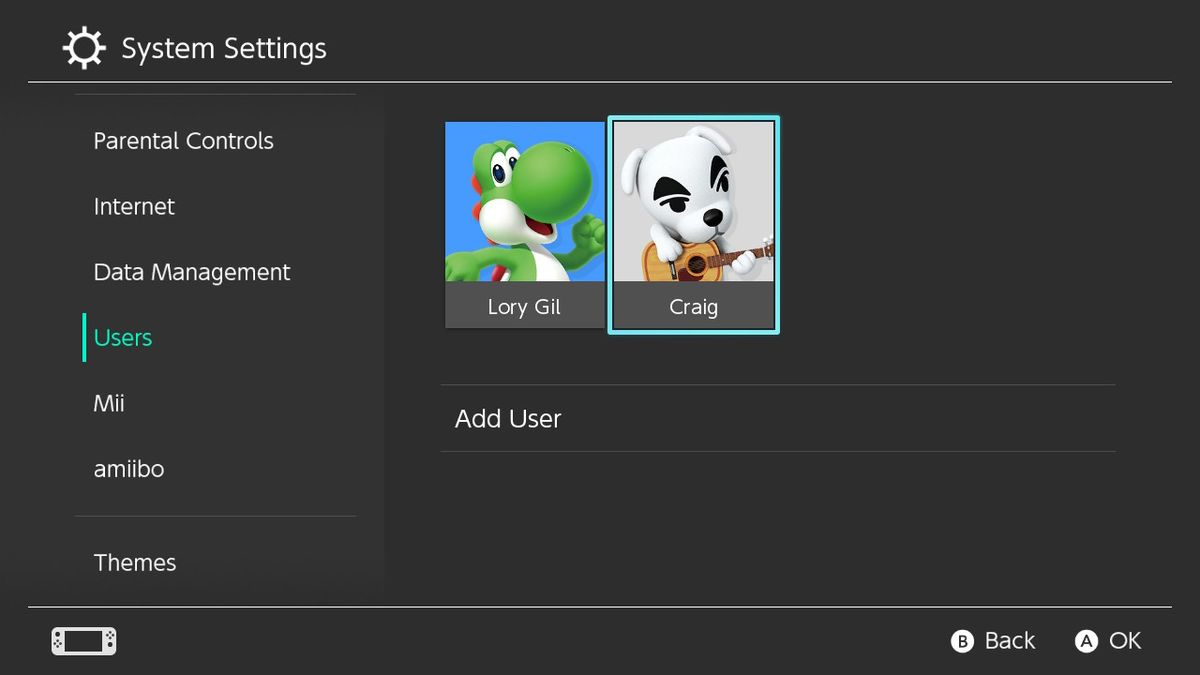The width and height of the screenshot is (1200, 675).
Task: Select the Users menu entry
Action: click(x=121, y=337)
